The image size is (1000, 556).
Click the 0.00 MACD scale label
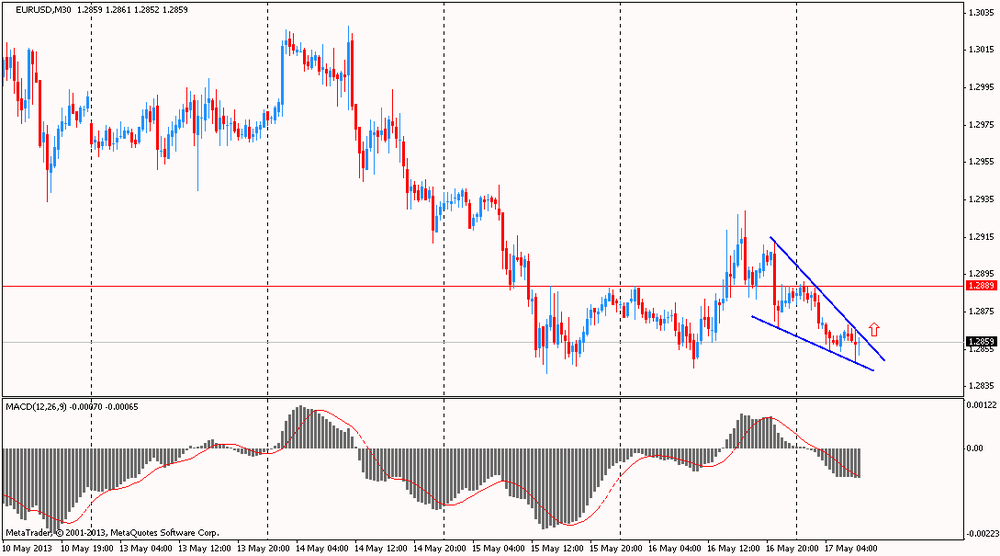click(975, 448)
